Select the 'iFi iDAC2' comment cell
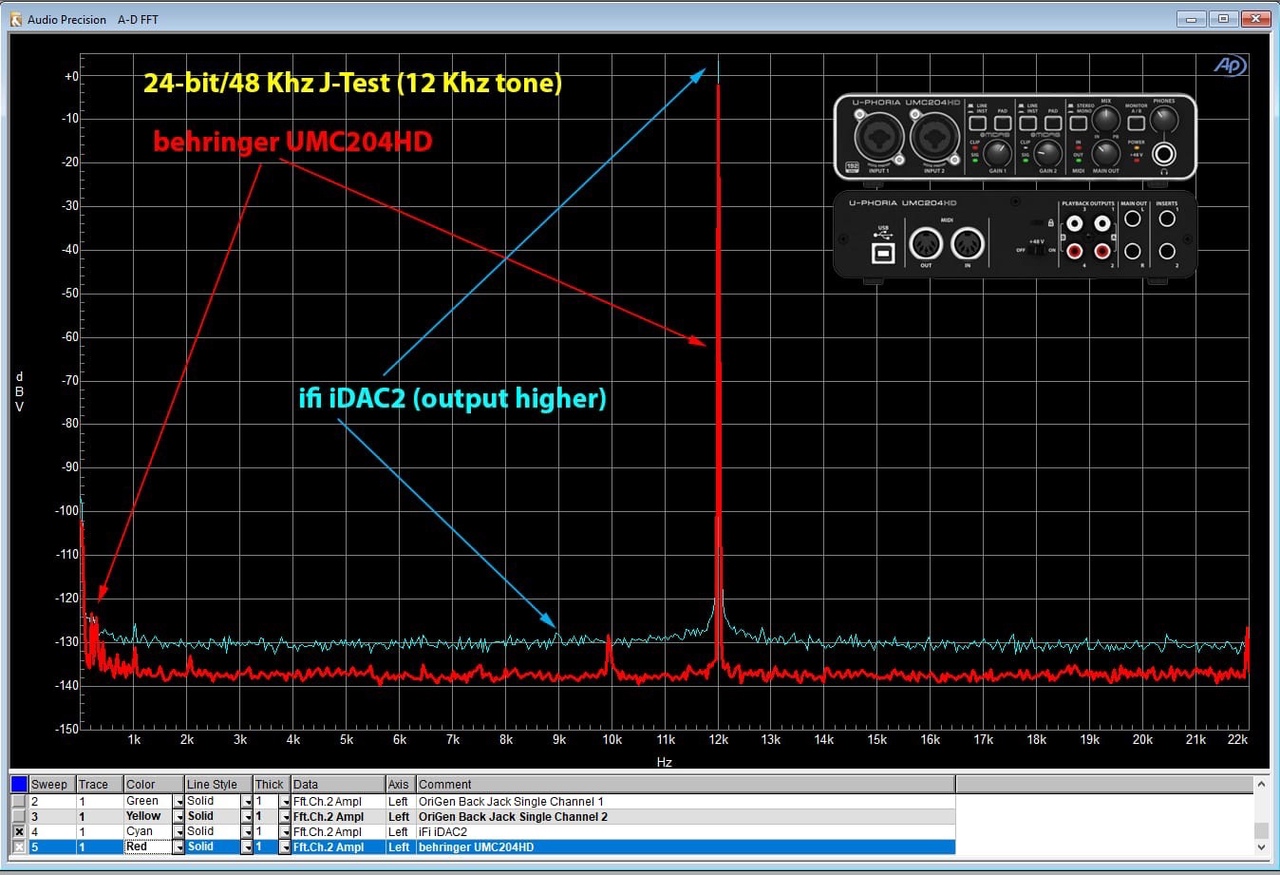Image resolution: width=1280 pixels, height=875 pixels. click(685, 832)
